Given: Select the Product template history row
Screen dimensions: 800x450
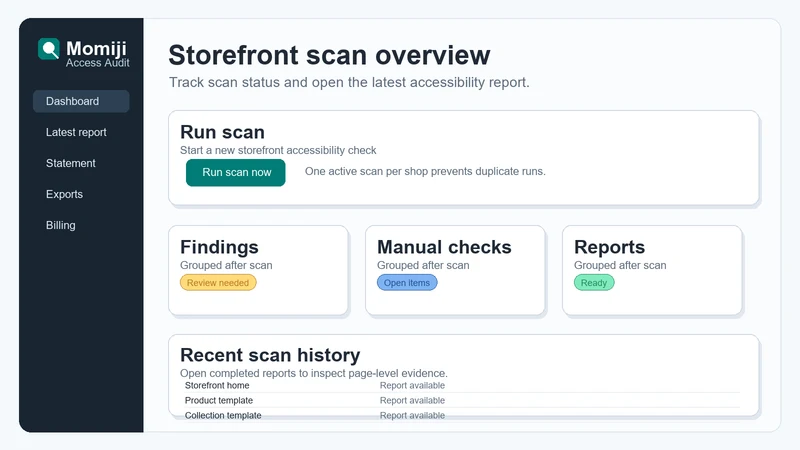Looking at the screenshot, I should (462, 401).
